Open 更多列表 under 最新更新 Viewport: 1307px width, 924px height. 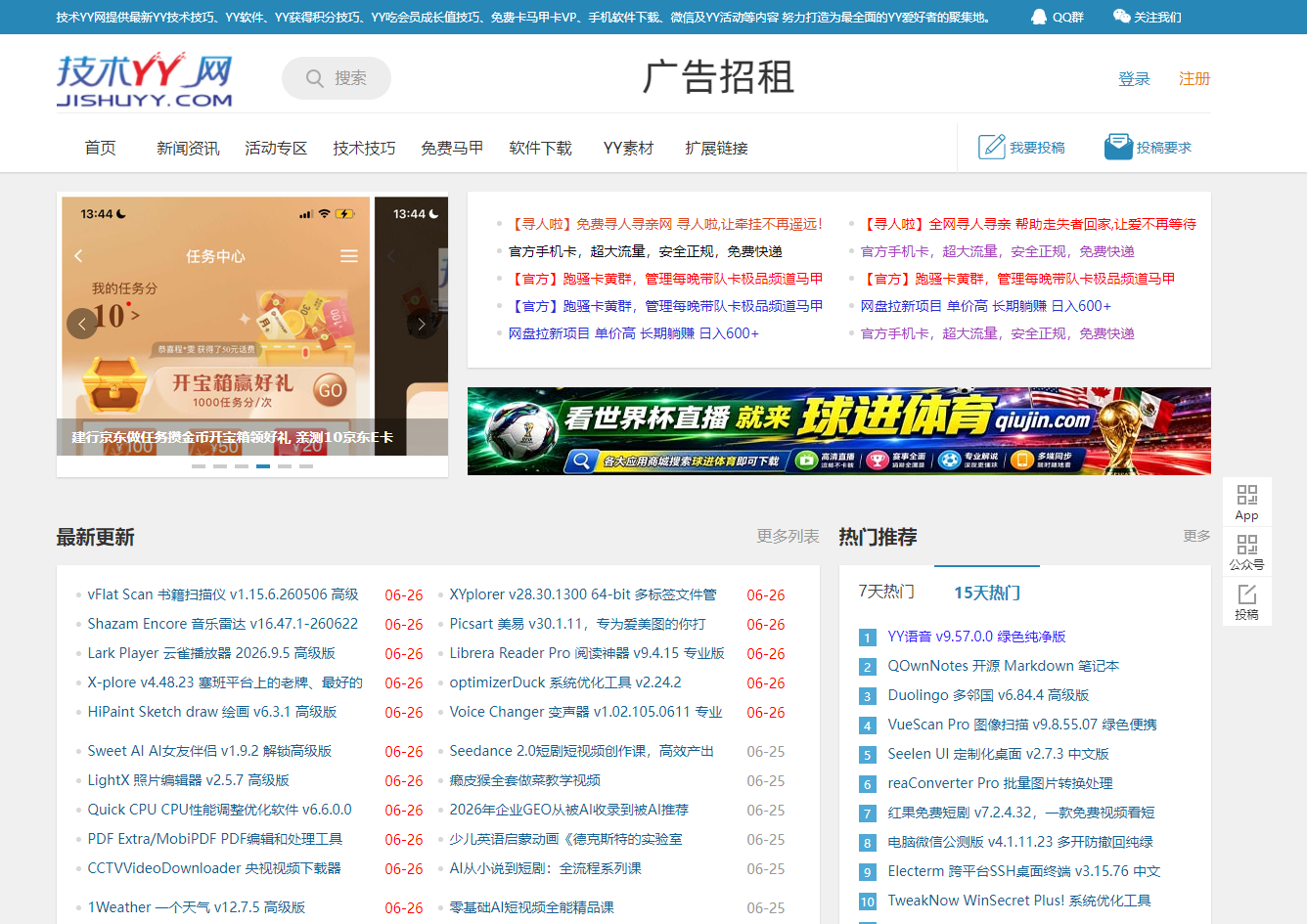788,536
